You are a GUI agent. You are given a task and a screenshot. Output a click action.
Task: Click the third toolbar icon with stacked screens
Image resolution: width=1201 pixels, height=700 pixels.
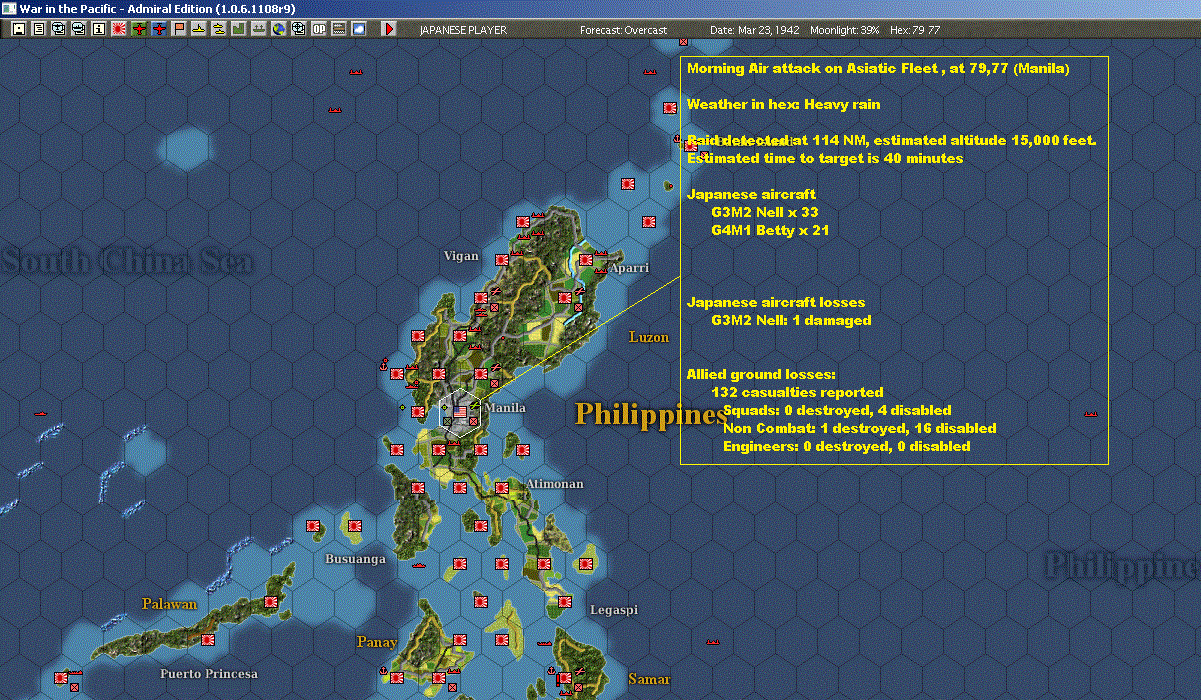point(59,29)
